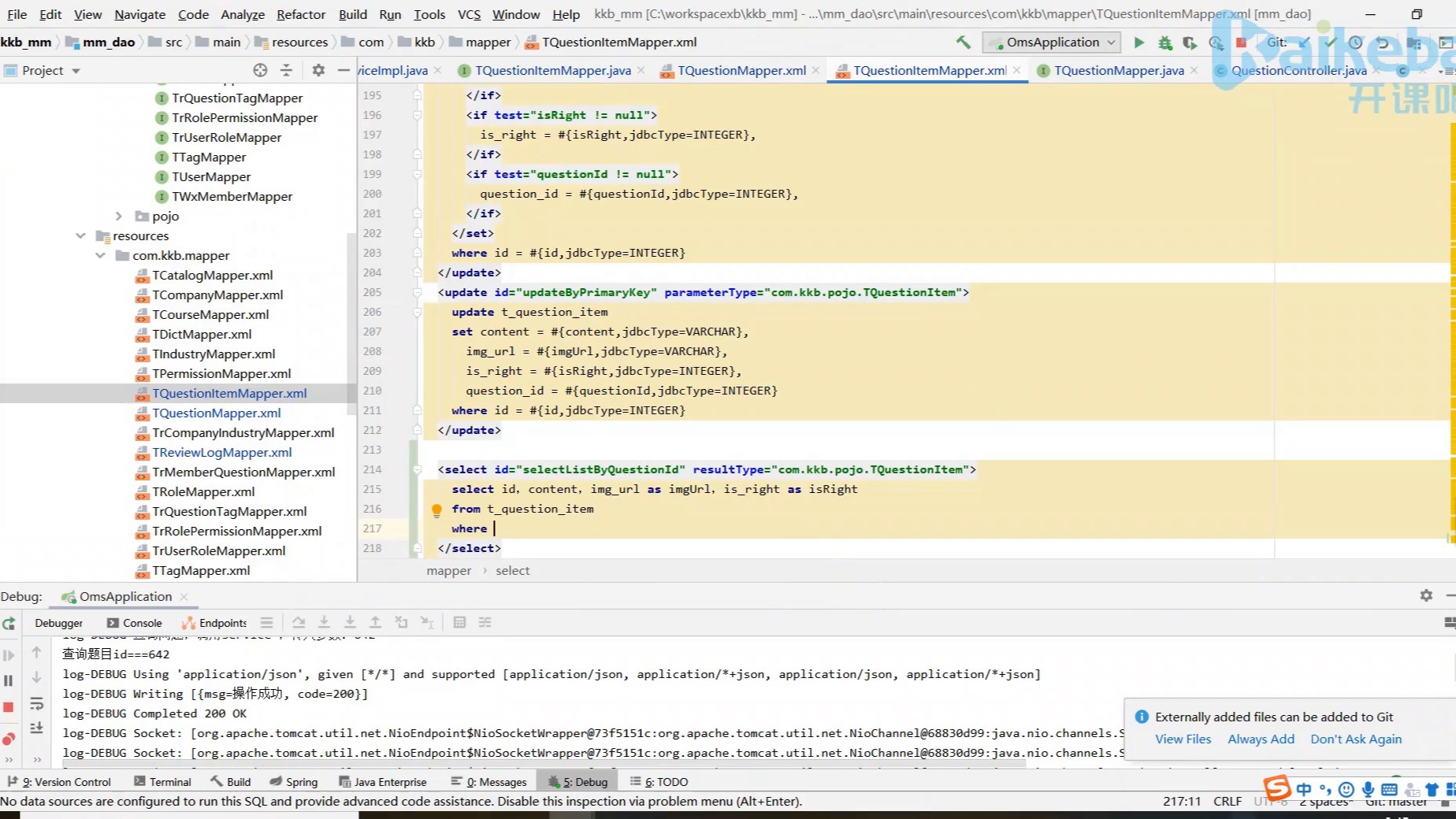The image size is (1456, 819).
Task: Resume program in Debug panel
Action: pyautogui.click(x=9, y=654)
